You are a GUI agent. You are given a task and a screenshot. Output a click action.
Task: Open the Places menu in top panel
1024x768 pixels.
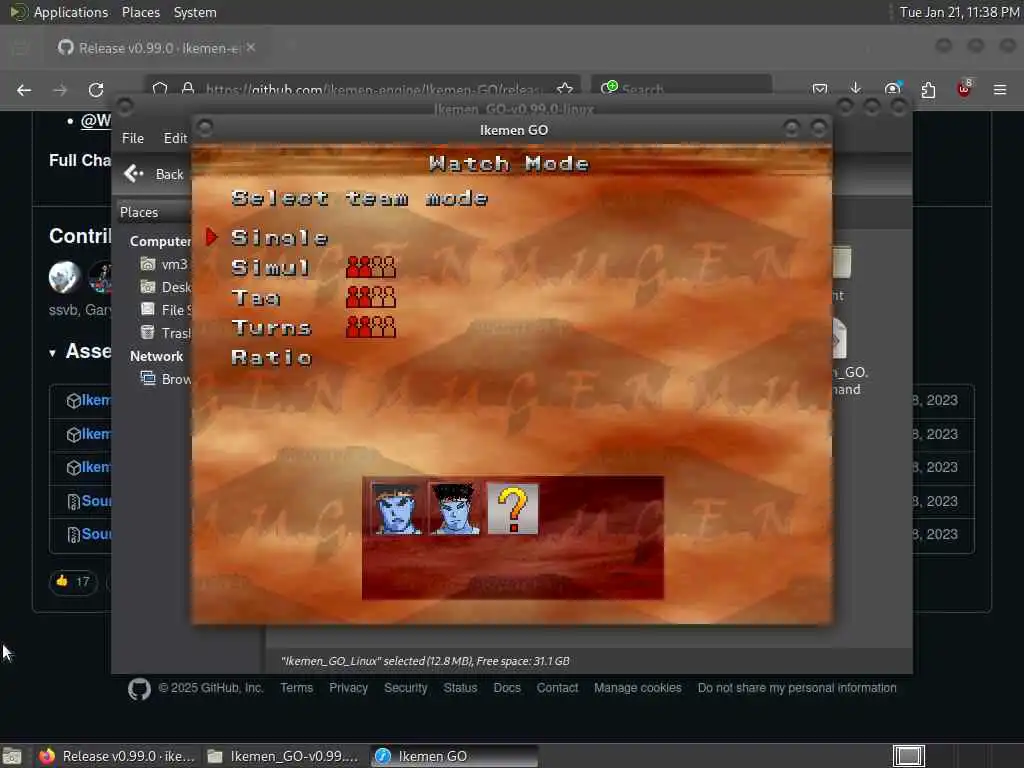click(x=141, y=12)
